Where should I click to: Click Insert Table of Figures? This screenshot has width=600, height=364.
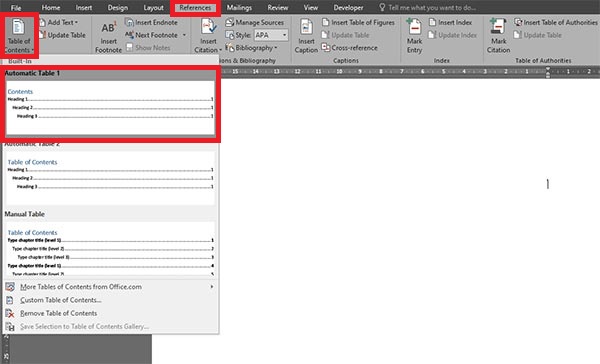pyautogui.click(x=358, y=23)
